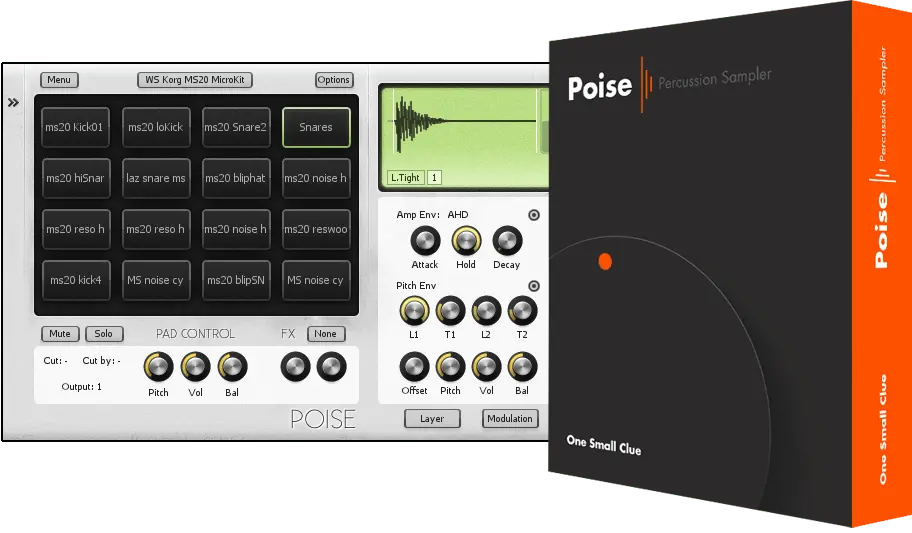This screenshot has width=912, height=533.
Task: Trigger the ms20 Kick01 pad
Action: pos(75,127)
